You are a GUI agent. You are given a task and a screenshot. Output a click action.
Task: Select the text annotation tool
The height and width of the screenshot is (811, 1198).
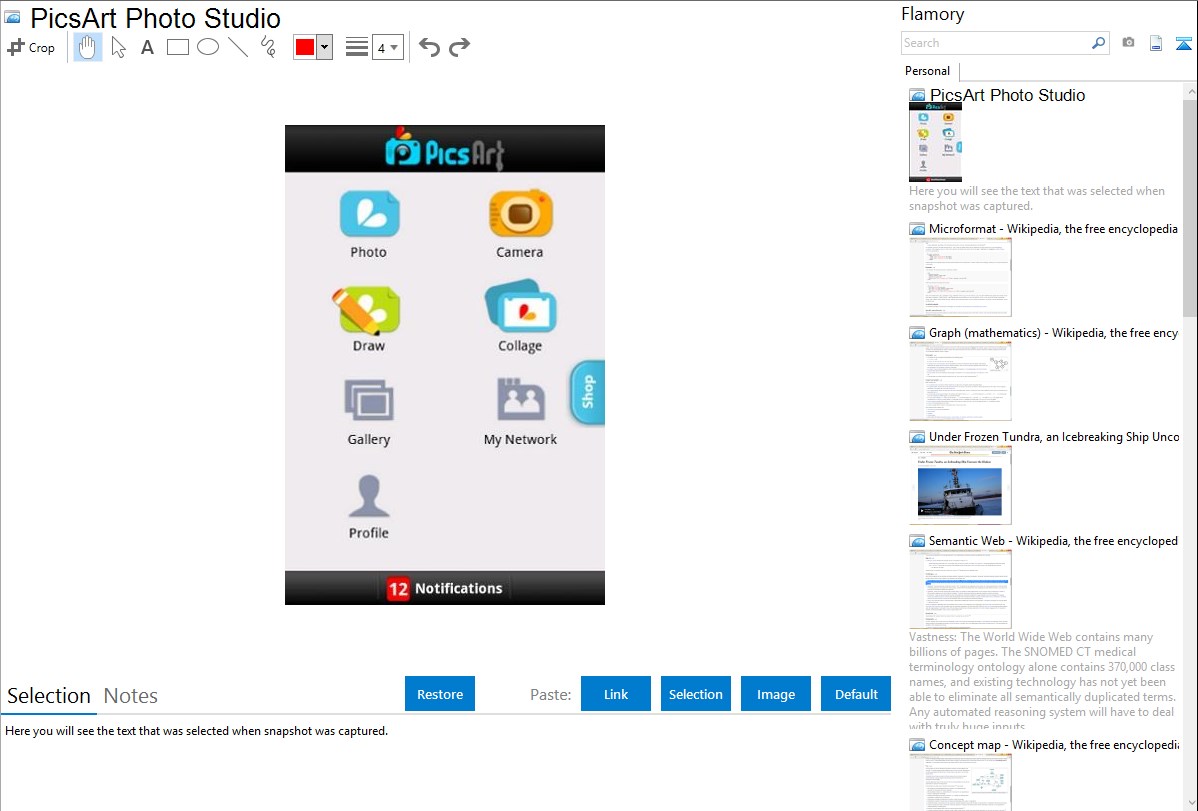pos(147,47)
